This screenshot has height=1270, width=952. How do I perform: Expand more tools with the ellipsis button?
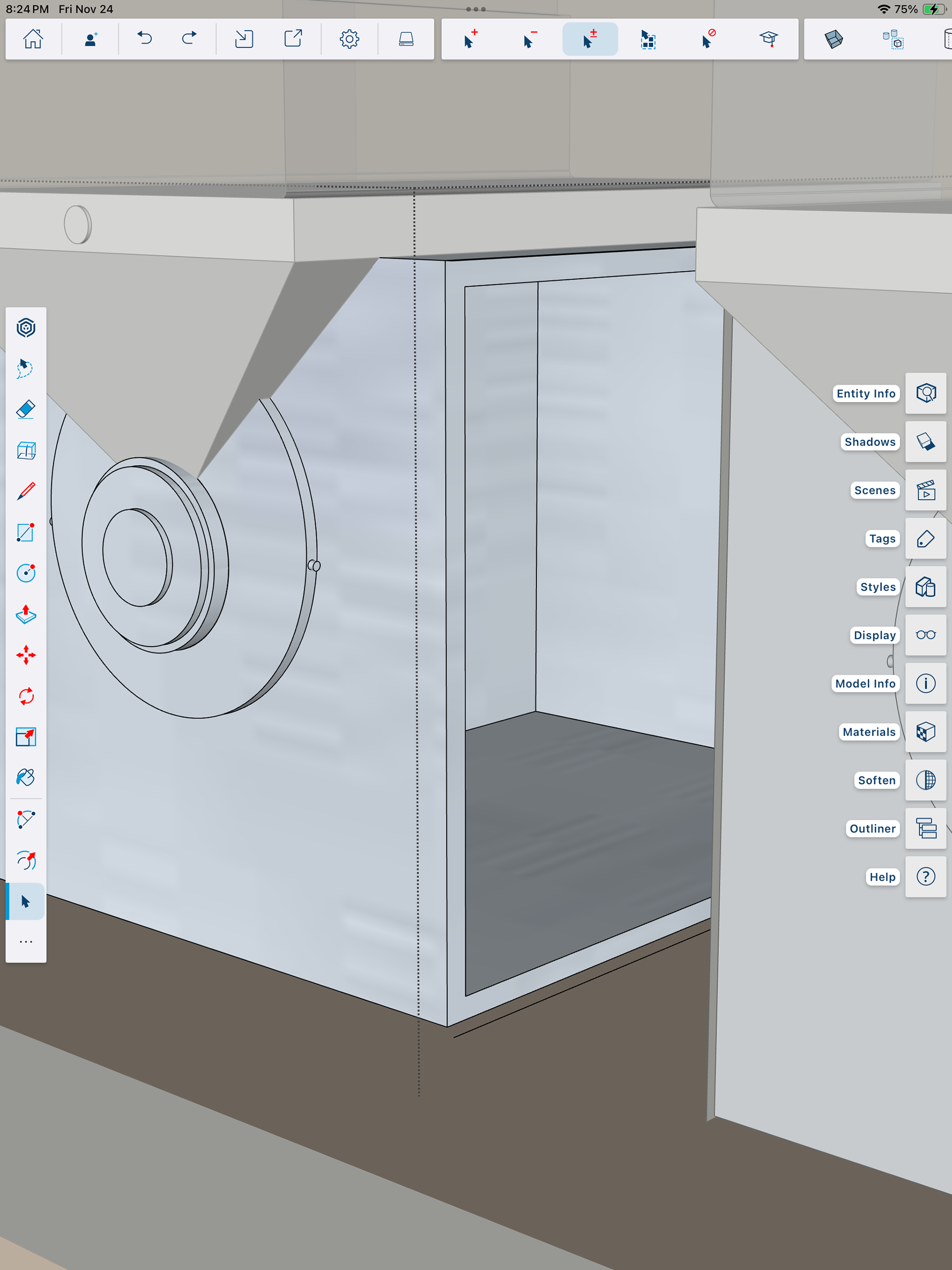pos(26,942)
